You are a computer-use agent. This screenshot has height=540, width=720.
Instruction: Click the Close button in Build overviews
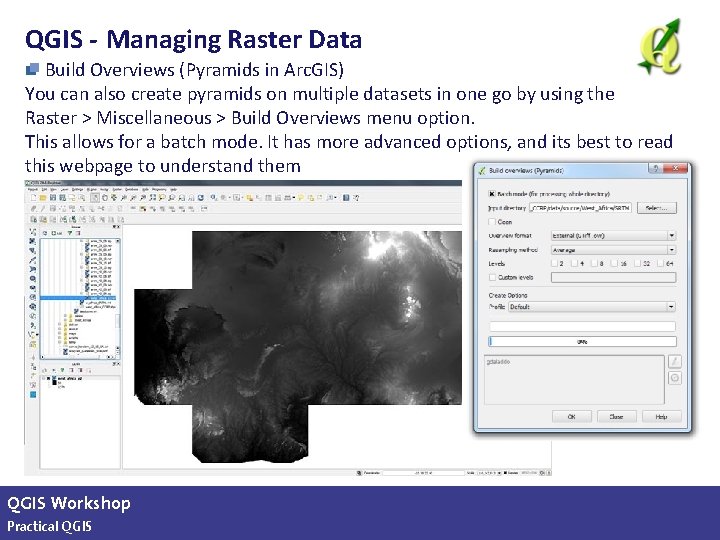click(x=616, y=416)
